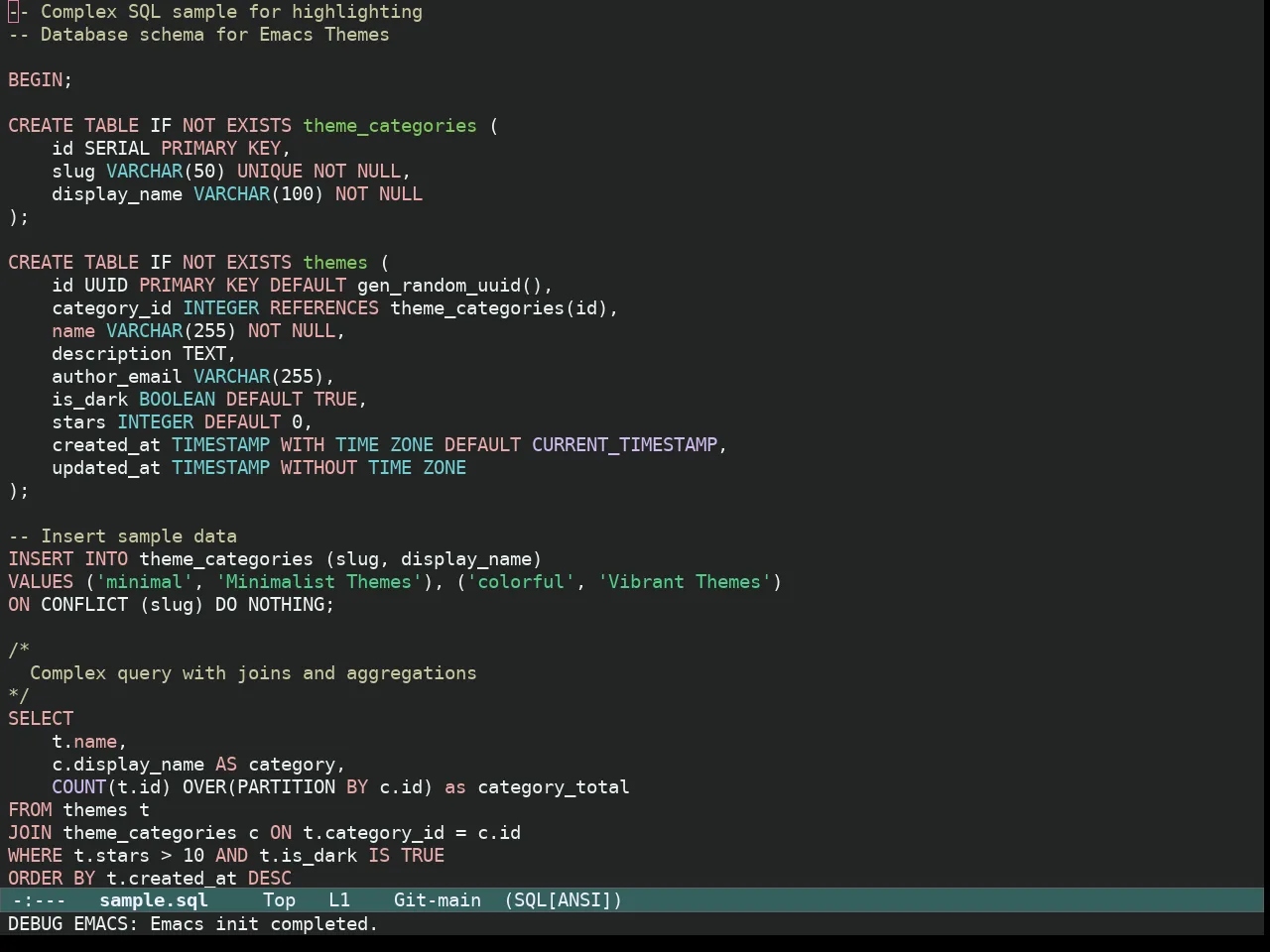The image size is (1270, 952).
Task: Click the WHERE keyword
Action: [x=36, y=856]
